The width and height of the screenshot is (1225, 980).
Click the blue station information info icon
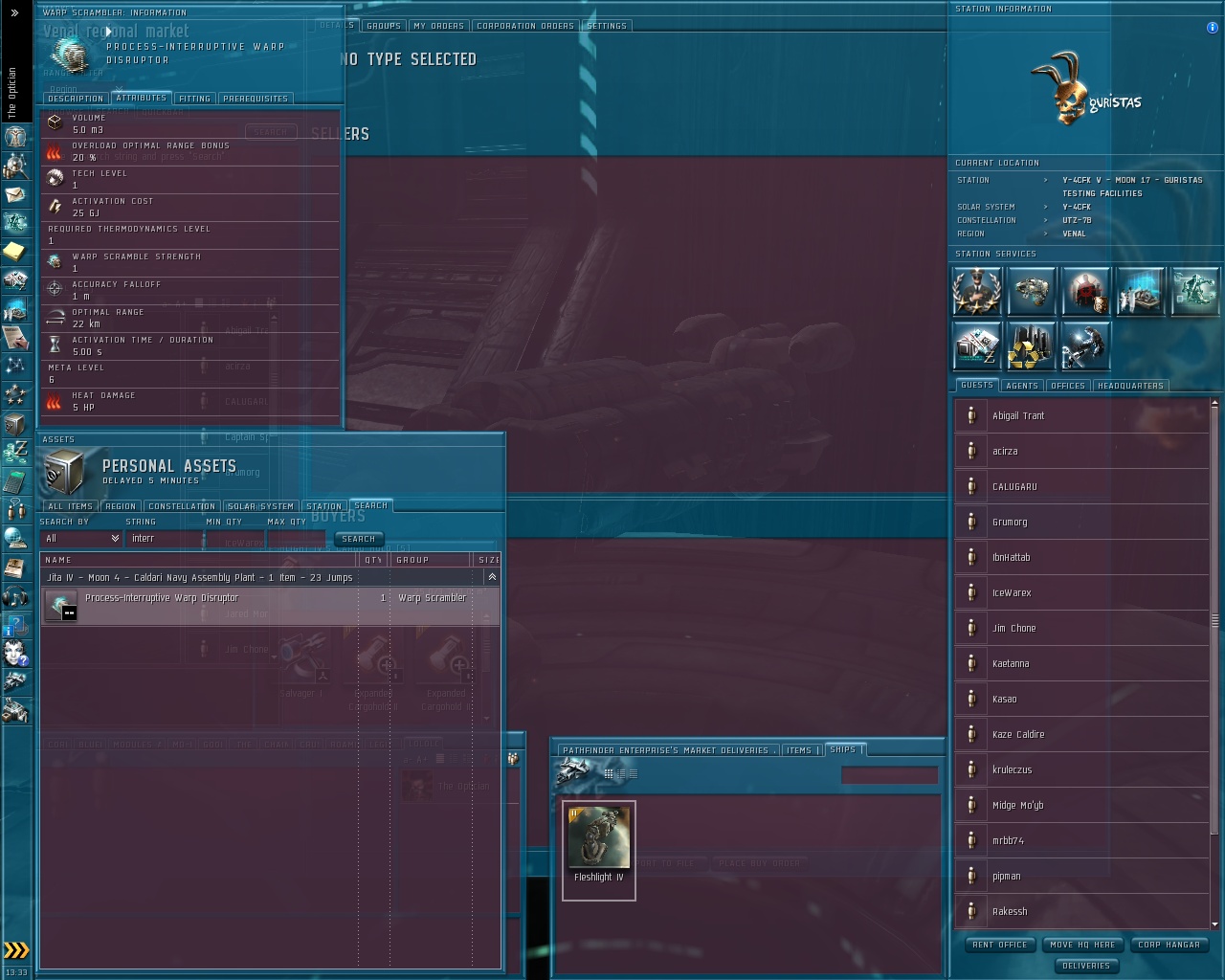point(1213,28)
